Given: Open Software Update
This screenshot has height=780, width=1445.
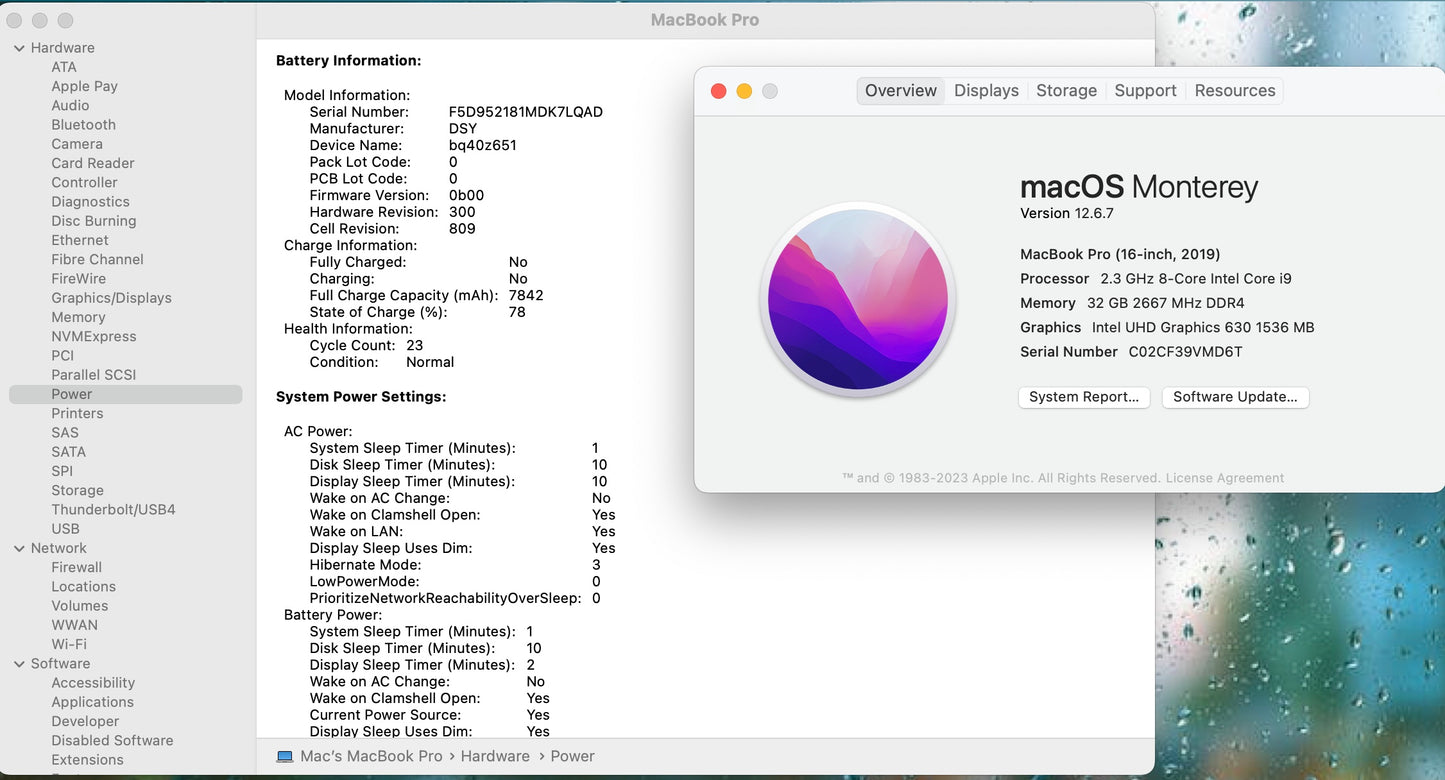Looking at the screenshot, I should point(1235,397).
